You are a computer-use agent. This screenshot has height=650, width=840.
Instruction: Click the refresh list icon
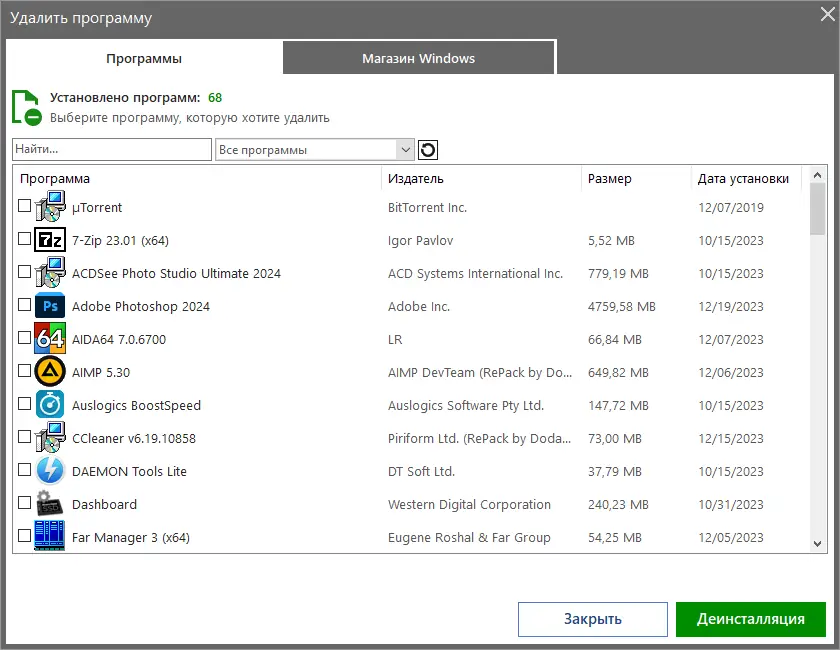(428, 150)
